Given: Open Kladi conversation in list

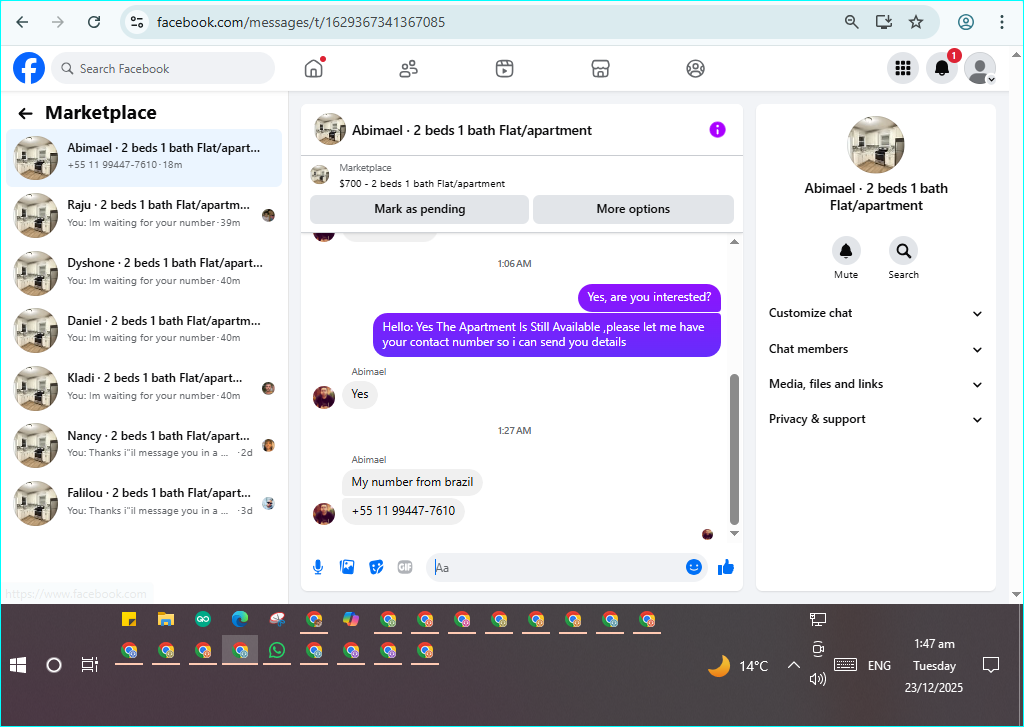Looking at the screenshot, I should click(x=144, y=388).
